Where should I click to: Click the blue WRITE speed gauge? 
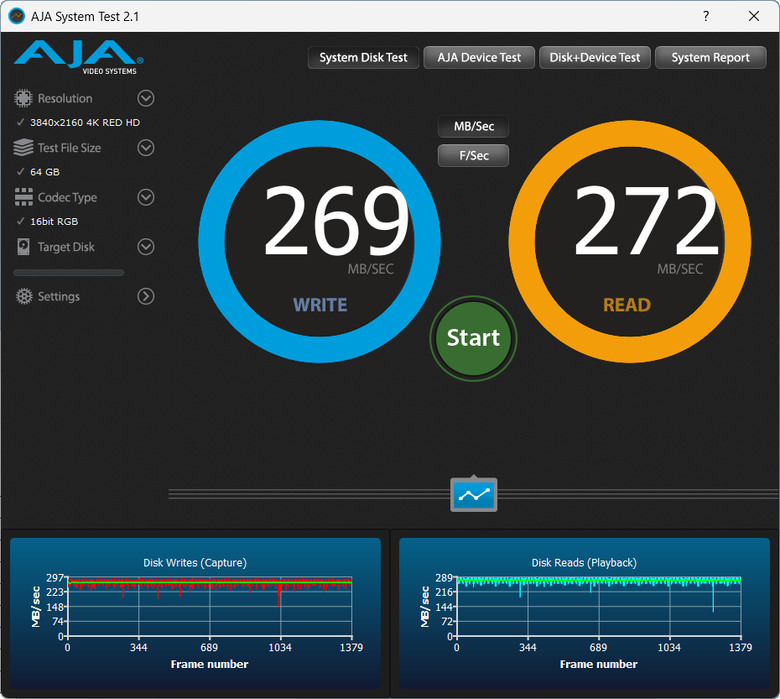(x=319, y=241)
